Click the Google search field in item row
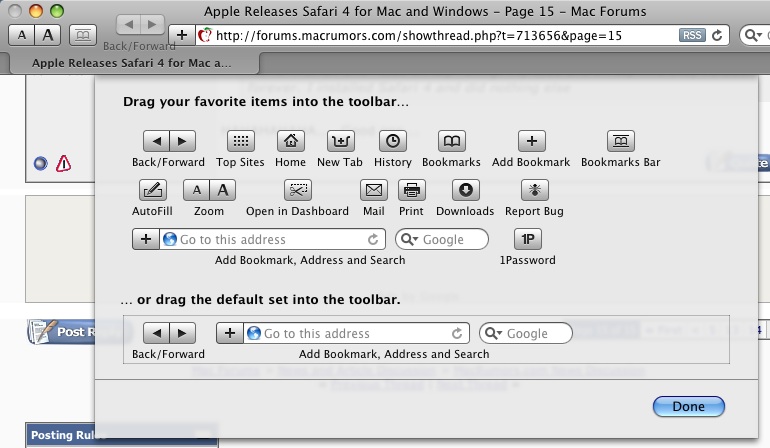Image resolution: width=770 pixels, height=448 pixels. (442, 239)
